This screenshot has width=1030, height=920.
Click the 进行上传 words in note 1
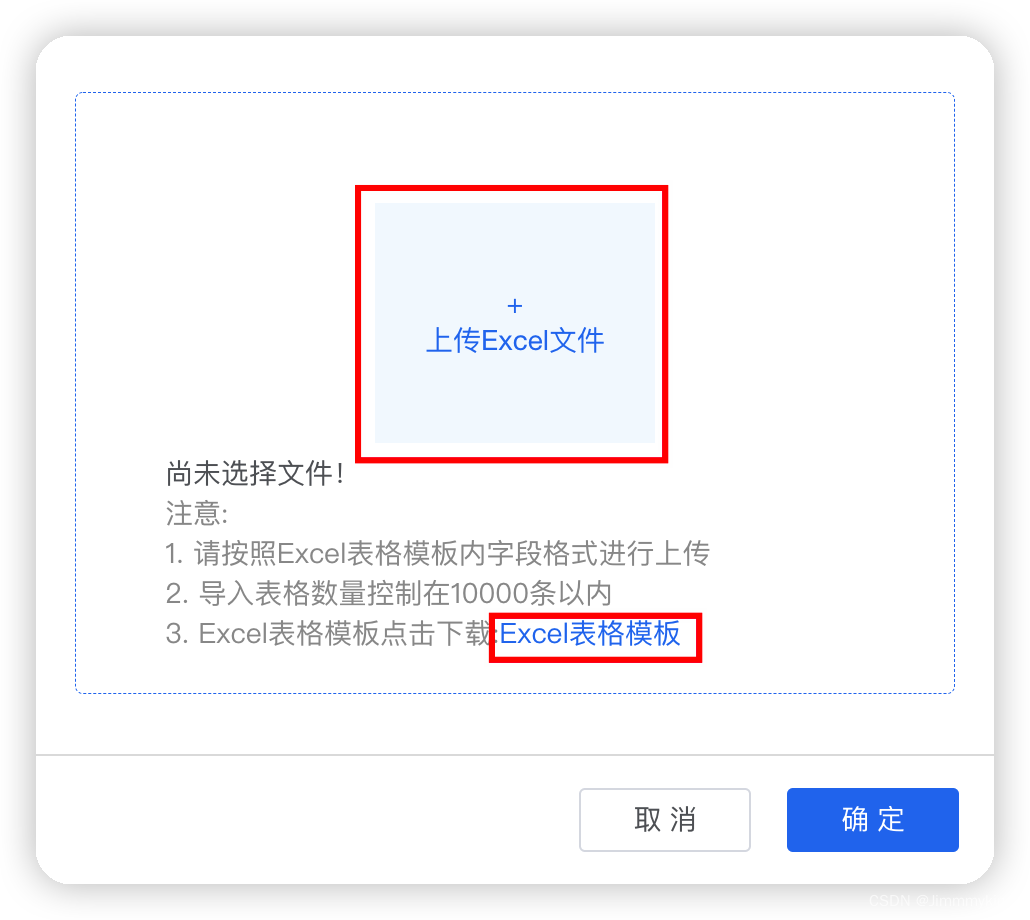coord(654,554)
